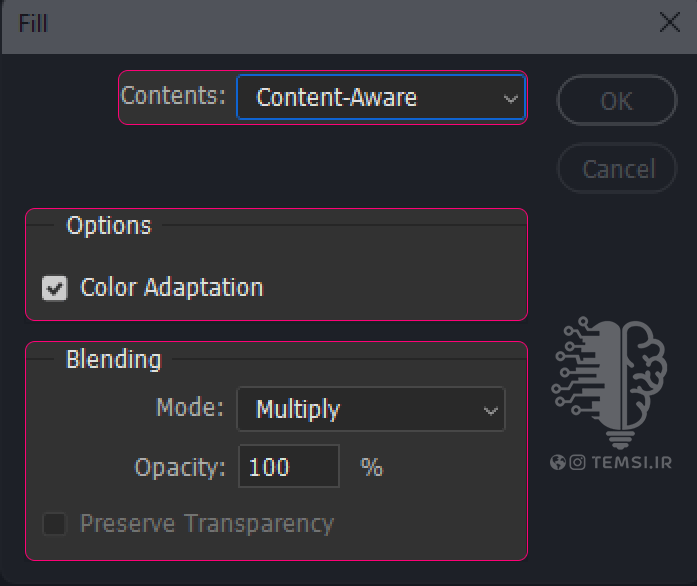Screen dimensions: 697x586
Task: Dismiss the dialog using the Cancel button
Action: pyautogui.click(x=617, y=169)
